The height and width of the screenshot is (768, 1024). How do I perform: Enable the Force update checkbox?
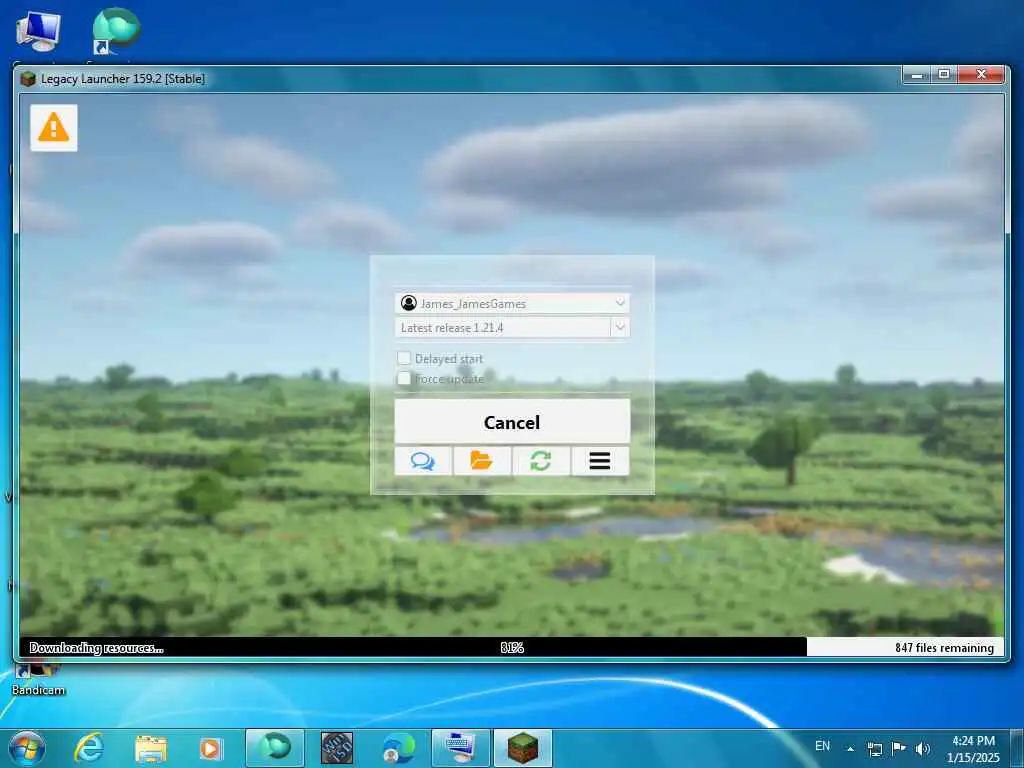click(x=404, y=378)
